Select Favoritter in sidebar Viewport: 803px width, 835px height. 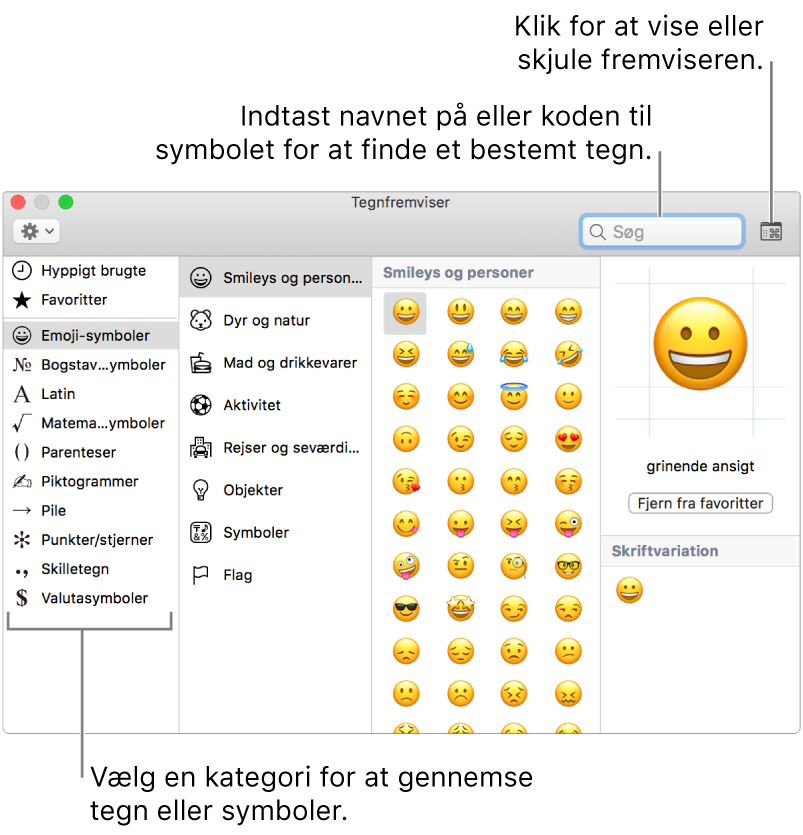click(89, 300)
